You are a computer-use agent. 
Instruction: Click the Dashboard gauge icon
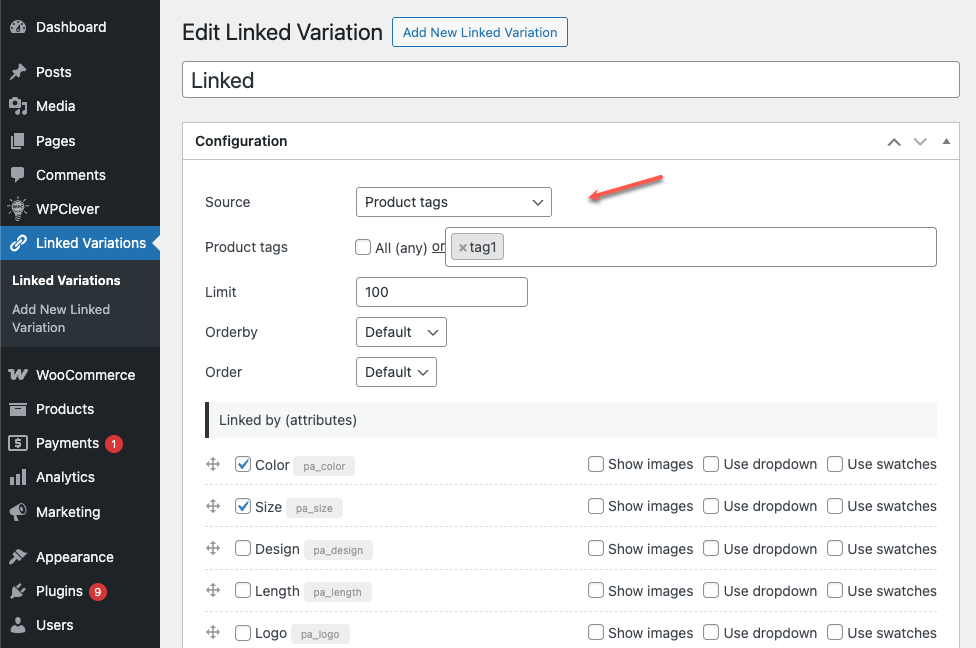18,27
